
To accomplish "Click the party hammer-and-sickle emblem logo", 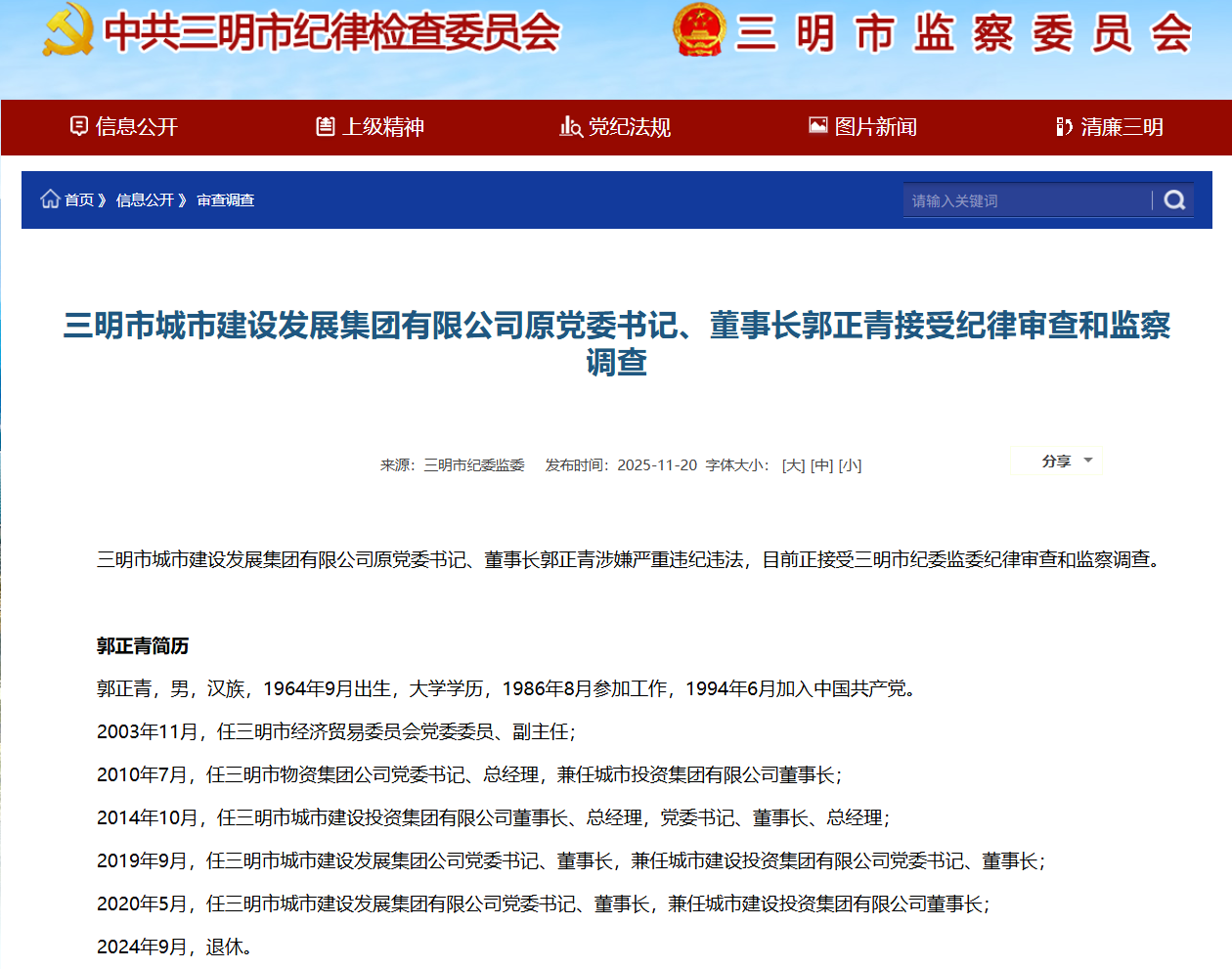I will click(67, 30).
